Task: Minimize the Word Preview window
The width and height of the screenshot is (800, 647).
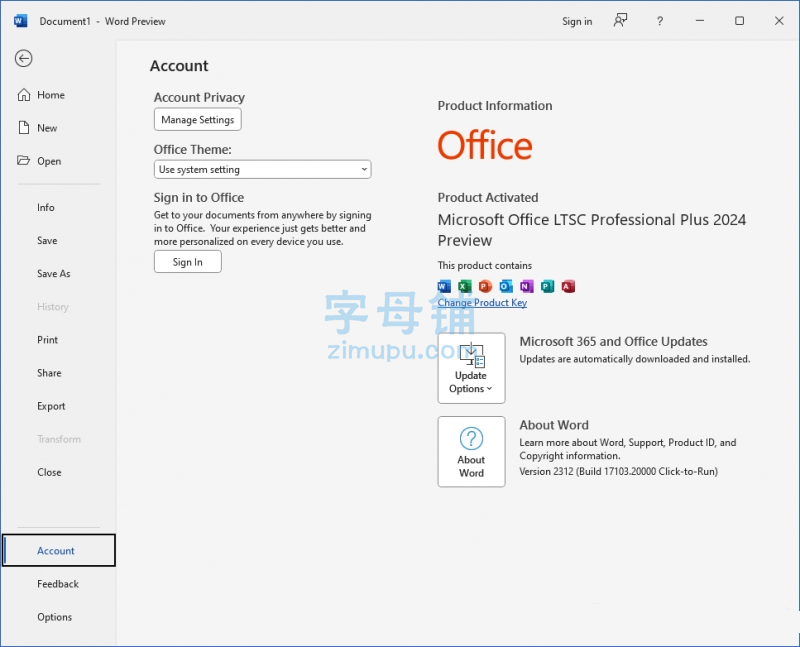Action: pyautogui.click(x=700, y=21)
